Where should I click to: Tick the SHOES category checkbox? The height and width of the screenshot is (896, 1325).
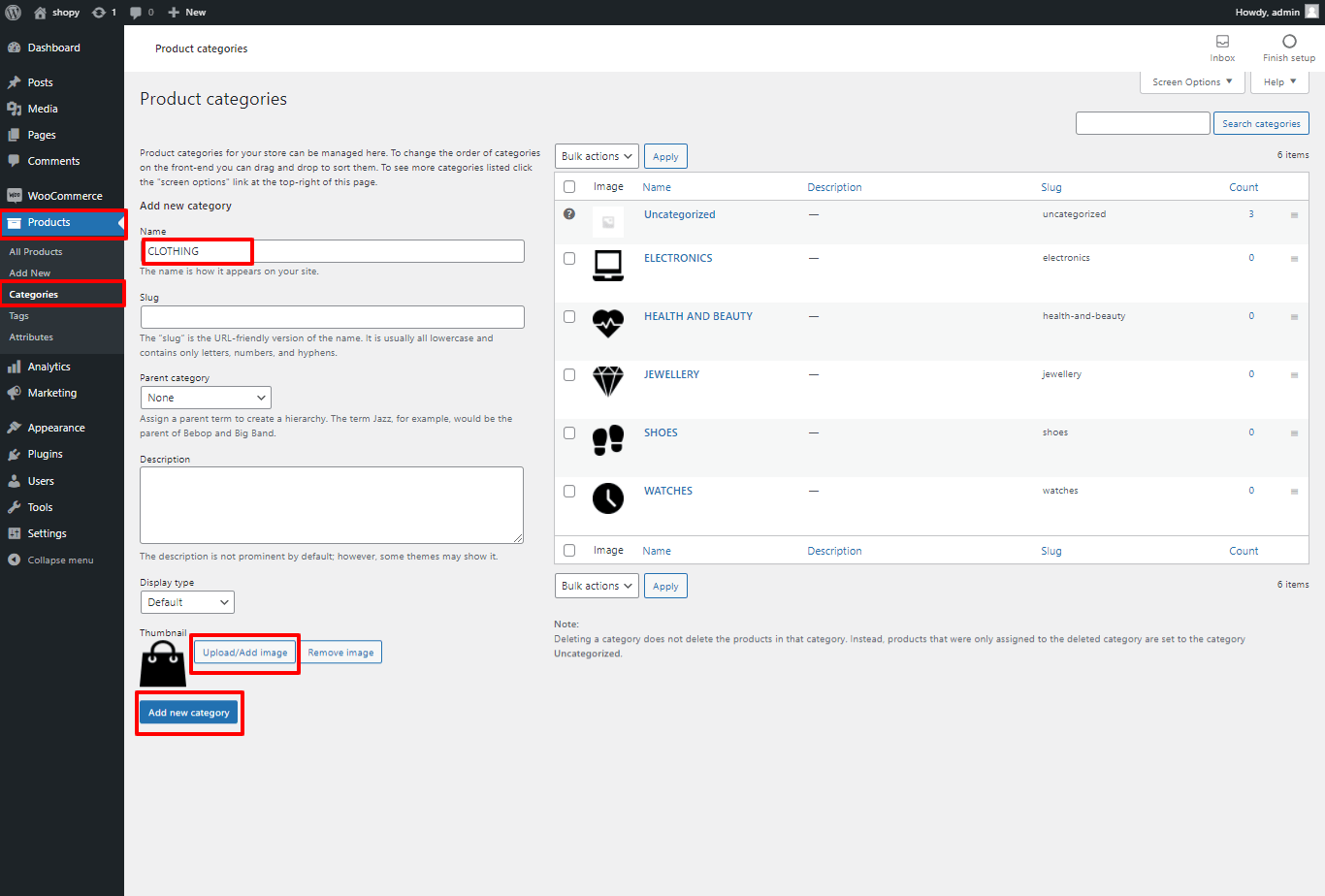pos(569,433)
